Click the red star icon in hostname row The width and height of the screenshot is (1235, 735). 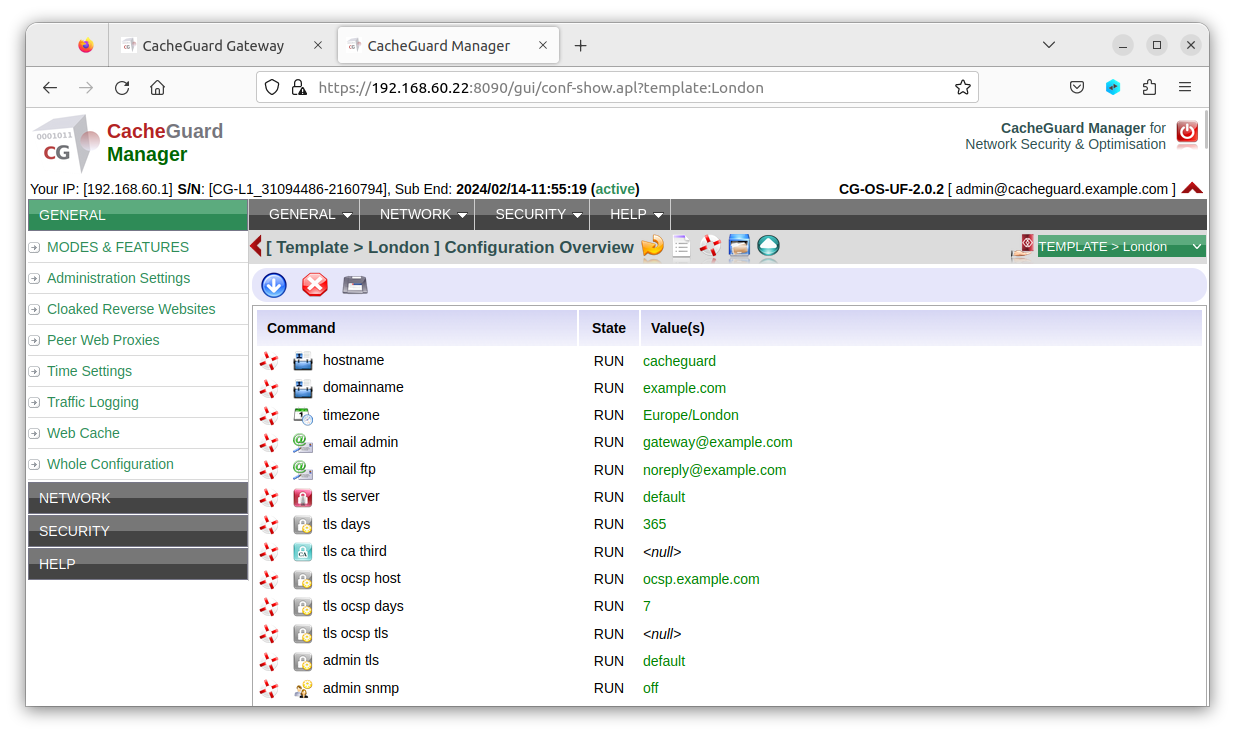click(x=269, y=361)
